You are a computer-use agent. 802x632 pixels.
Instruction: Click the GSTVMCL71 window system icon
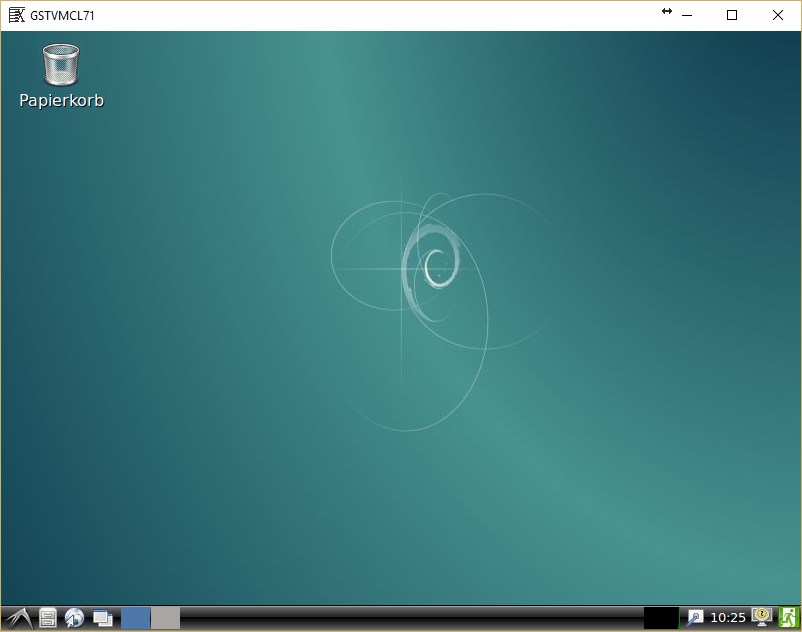tap(16, 15)
